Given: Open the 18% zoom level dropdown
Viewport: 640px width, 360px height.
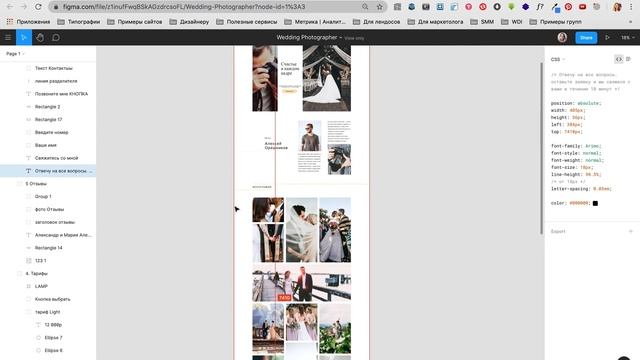Looking at the screenshot, I should tap(628, 38).
